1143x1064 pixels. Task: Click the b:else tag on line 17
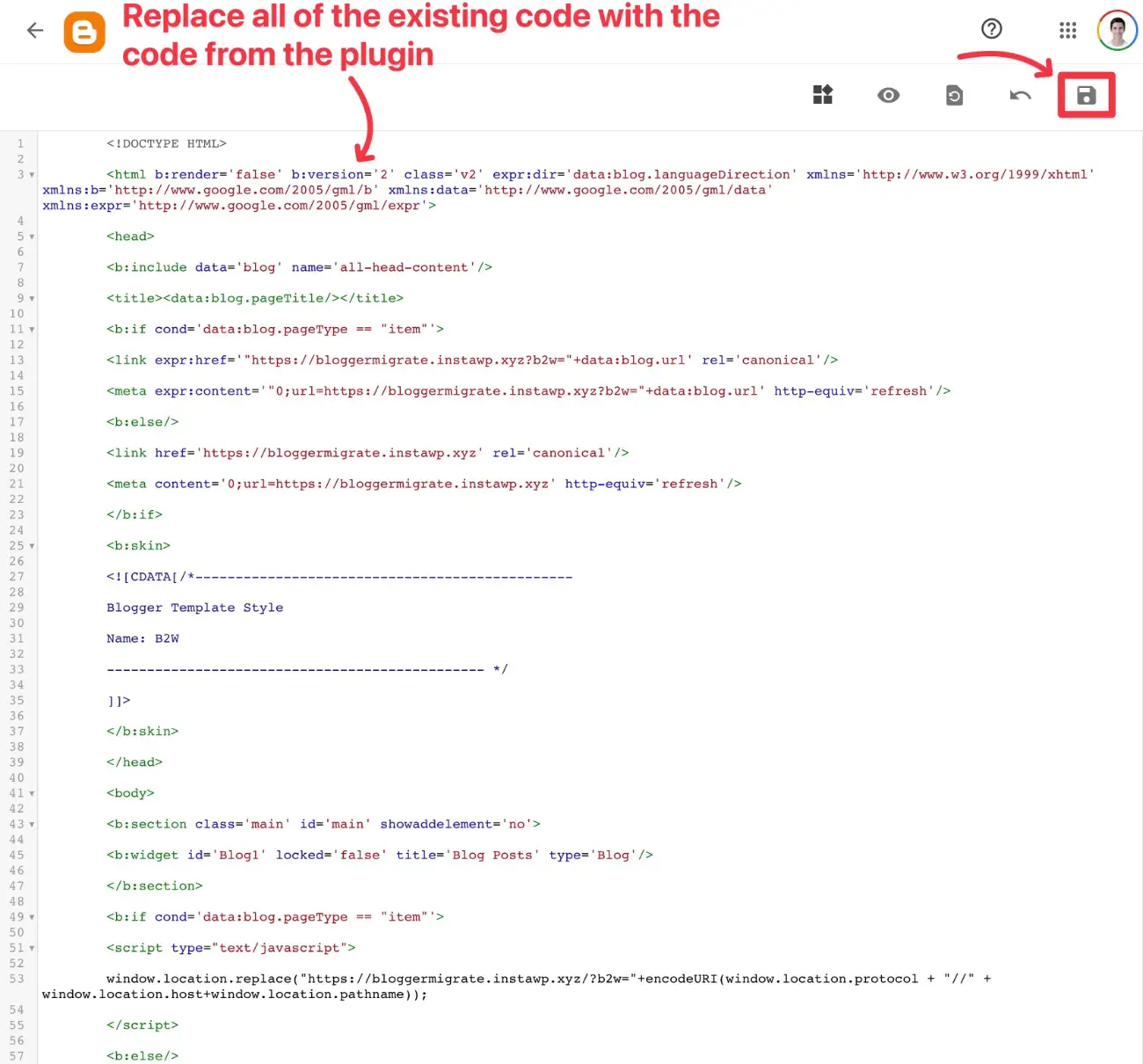[x=142, y=422]
